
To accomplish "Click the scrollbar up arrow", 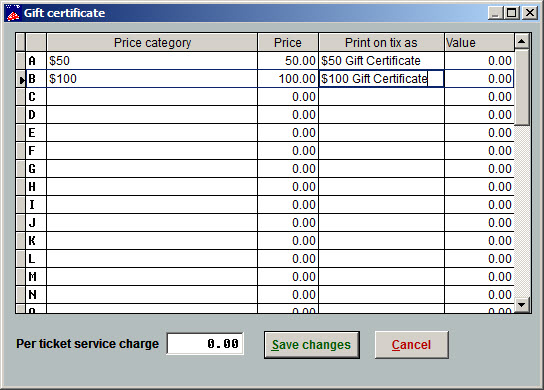I will (x=521, y=42).
